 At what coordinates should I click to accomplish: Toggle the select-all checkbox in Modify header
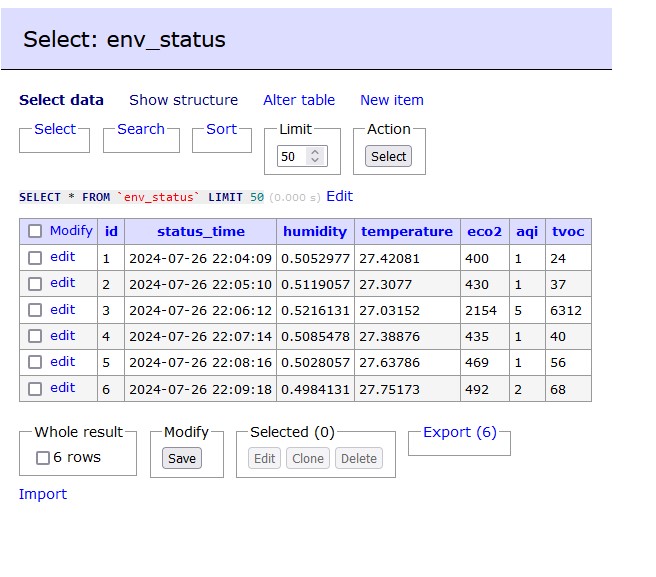(x=35, y=231)
